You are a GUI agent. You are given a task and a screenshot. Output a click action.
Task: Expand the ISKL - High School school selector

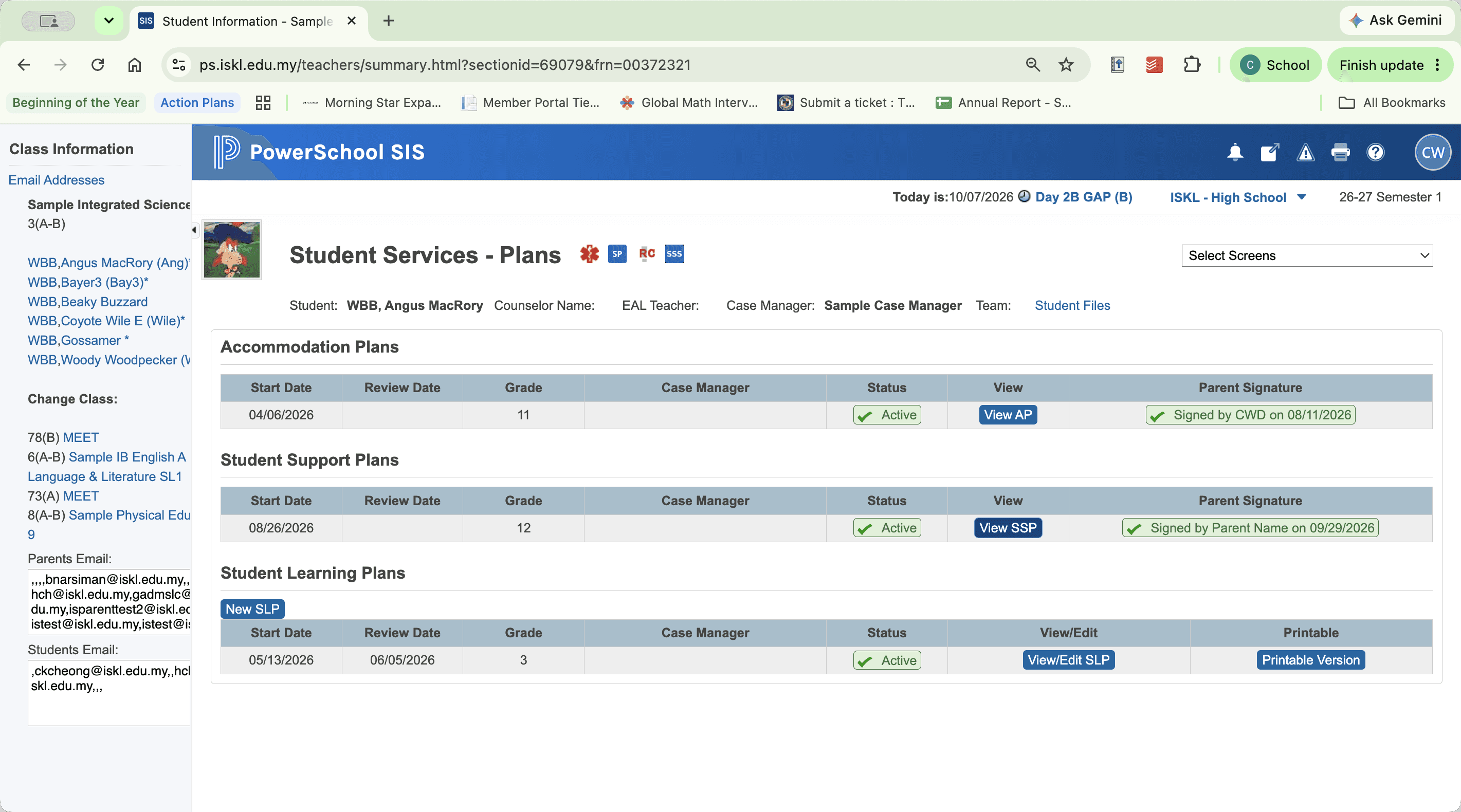pos(1238,197)
